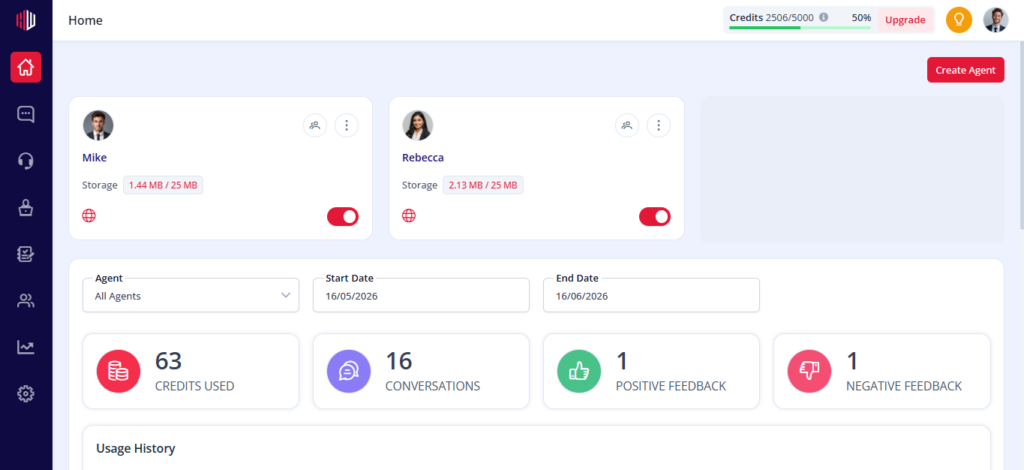1024x470 pixels.
Task: Click the app logo in sidebar
Action: (x=25, y=20)
